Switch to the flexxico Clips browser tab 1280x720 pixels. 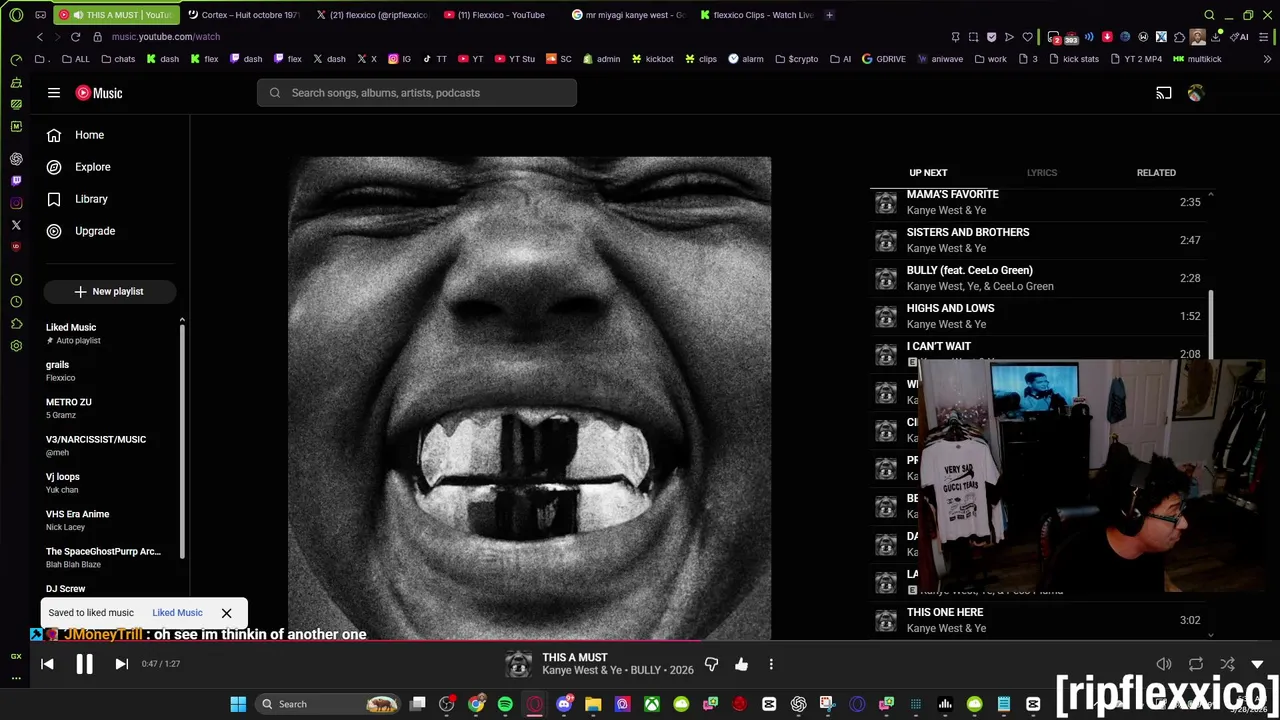tap(757, 15)
